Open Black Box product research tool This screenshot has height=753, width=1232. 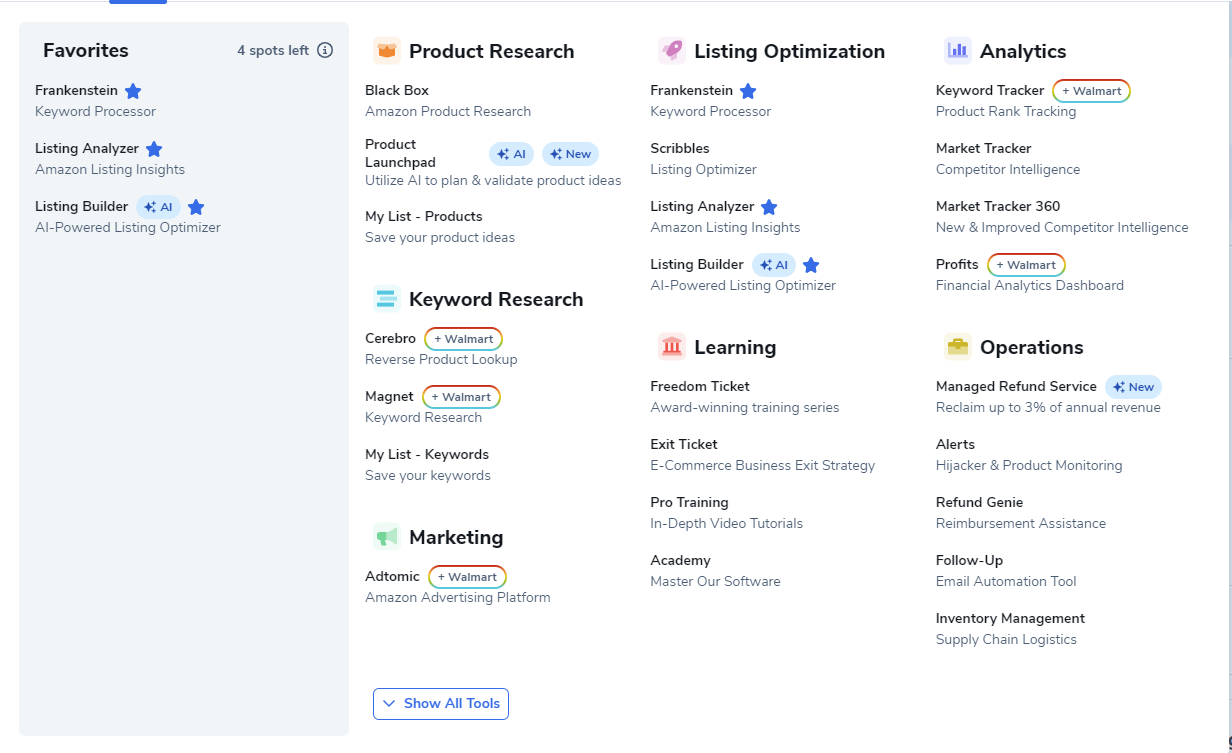tap(397, 90)
